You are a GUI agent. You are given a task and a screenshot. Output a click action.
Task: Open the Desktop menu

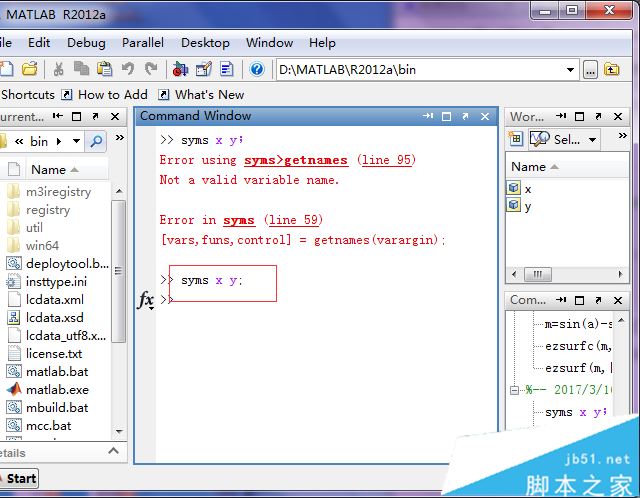(x=205, y=43)
